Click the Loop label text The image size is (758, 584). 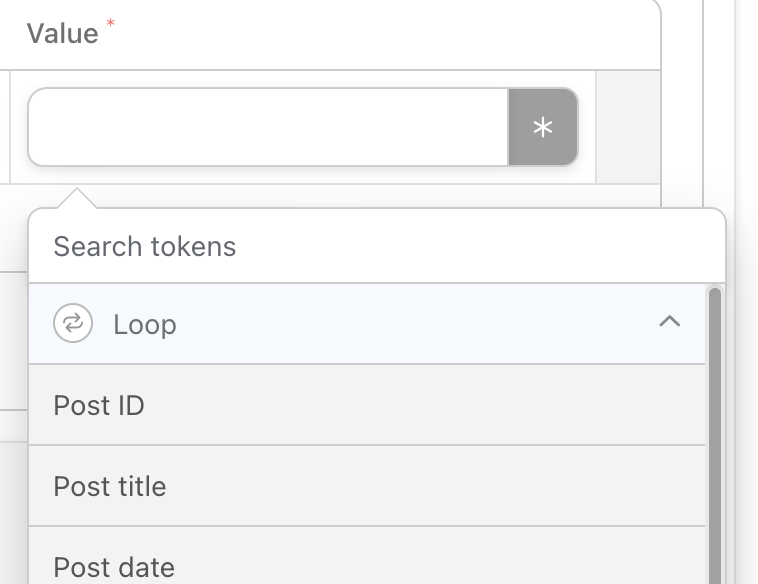pyautogui.click(x=145, y=324)
